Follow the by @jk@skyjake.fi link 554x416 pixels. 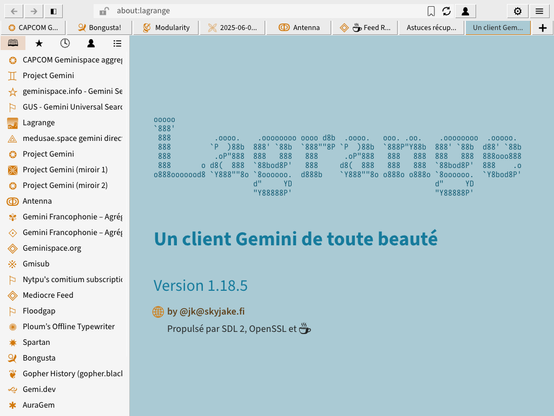pyautogui.click(x=206, y=311)
